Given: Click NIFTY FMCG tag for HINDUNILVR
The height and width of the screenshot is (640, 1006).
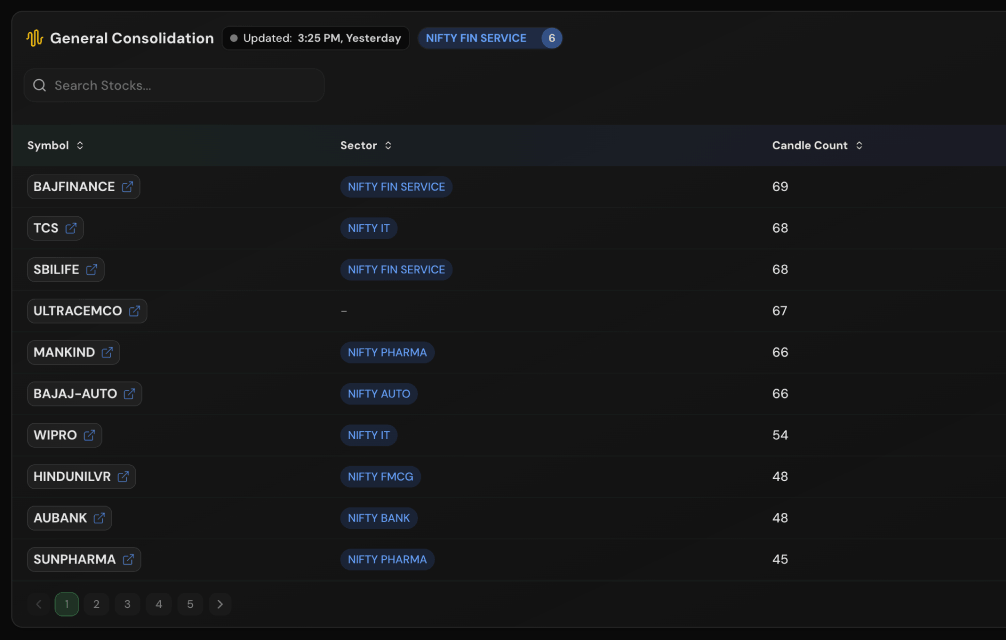Looking at the screenshot, I should (x=380, y=477).
